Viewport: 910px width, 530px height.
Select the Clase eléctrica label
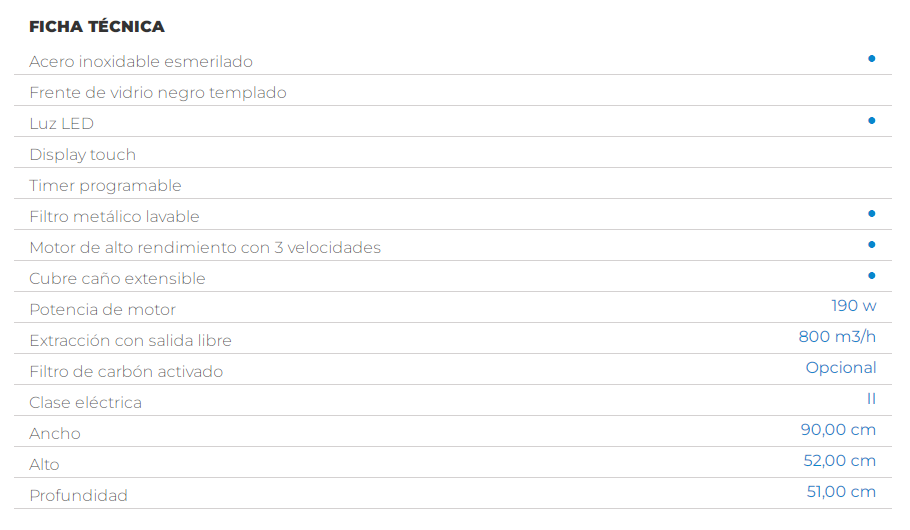pyautogui.click(x=85, y=403)
